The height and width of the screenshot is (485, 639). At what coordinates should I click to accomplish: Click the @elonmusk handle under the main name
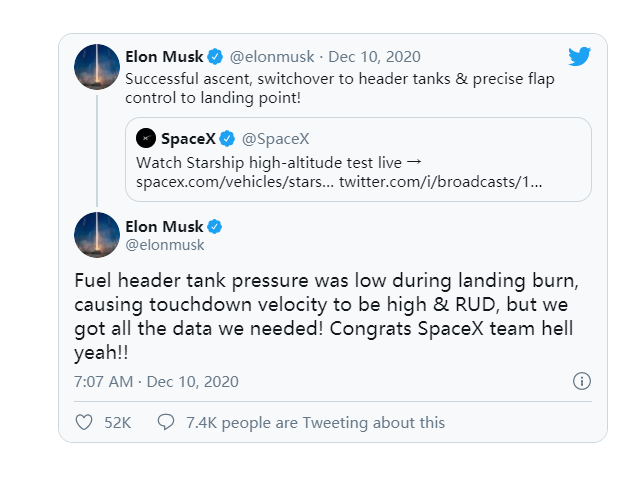click(165, 245)
